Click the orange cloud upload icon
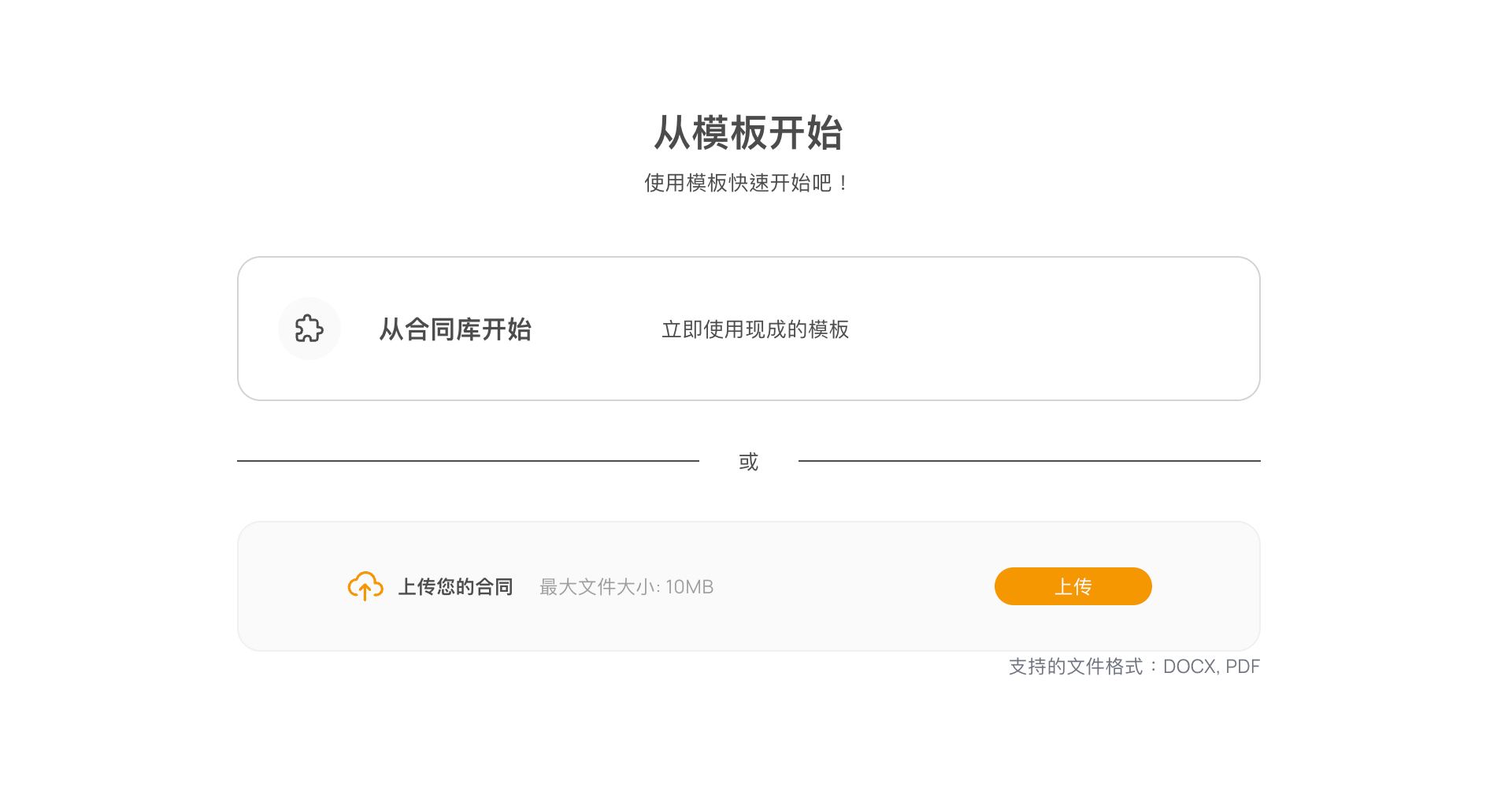This screenshot has width=1512, height=788. coord(365,586)
